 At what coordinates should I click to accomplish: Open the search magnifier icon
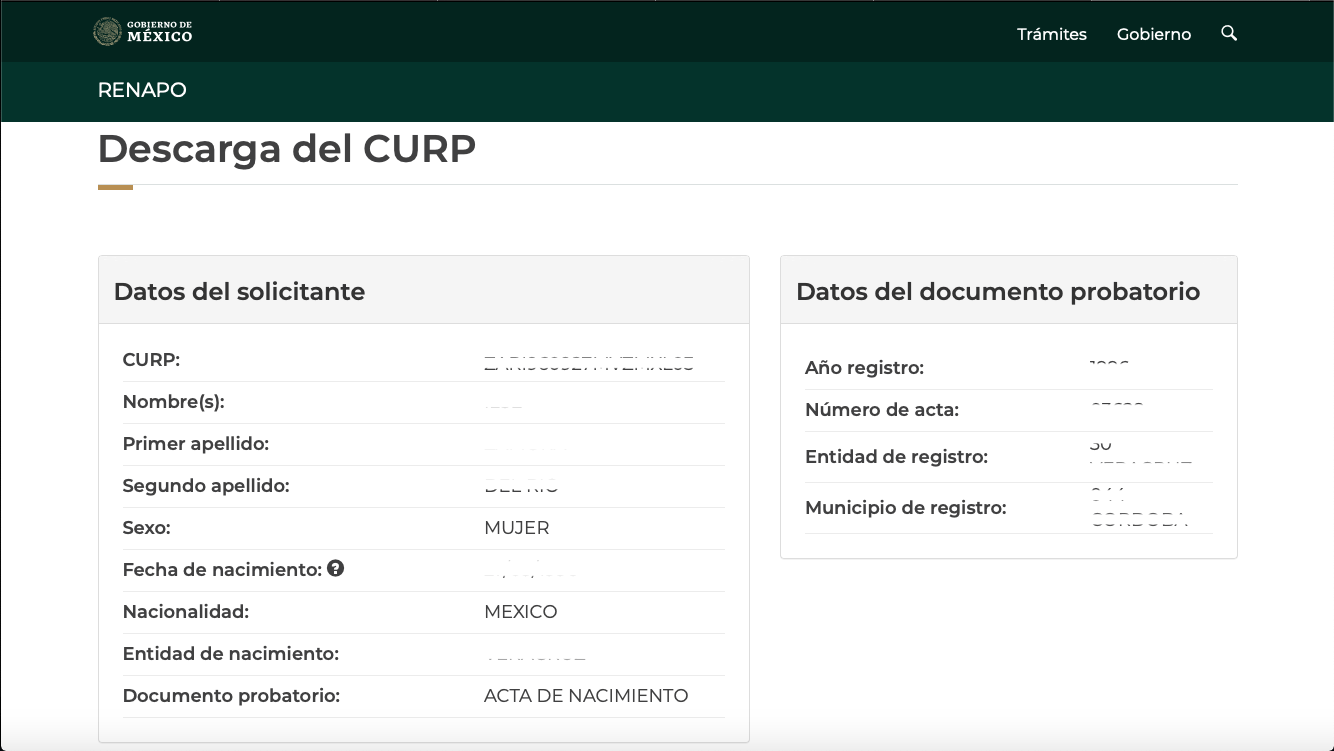point(1229,33)
